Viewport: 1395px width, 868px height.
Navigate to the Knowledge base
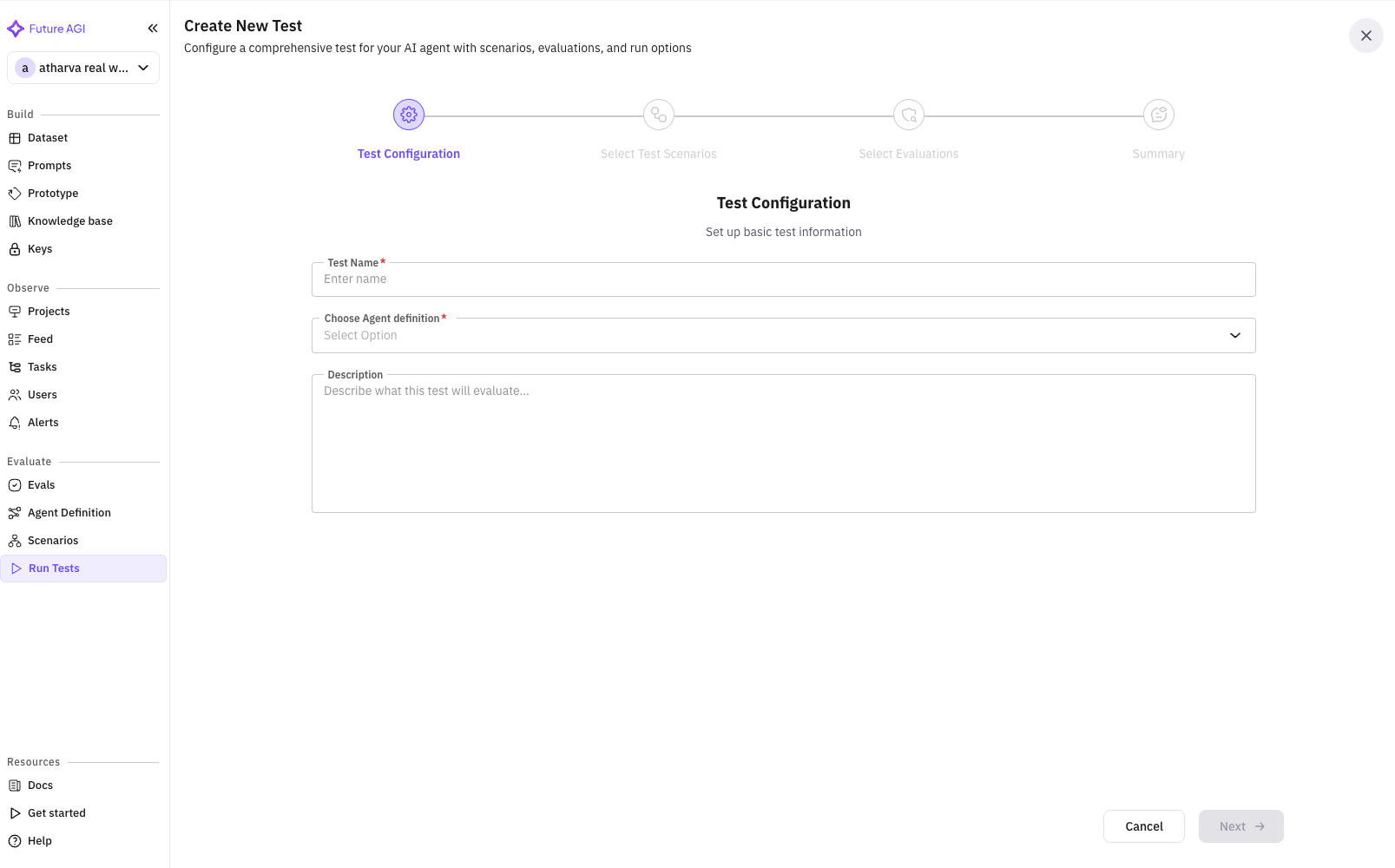[69, 220]
